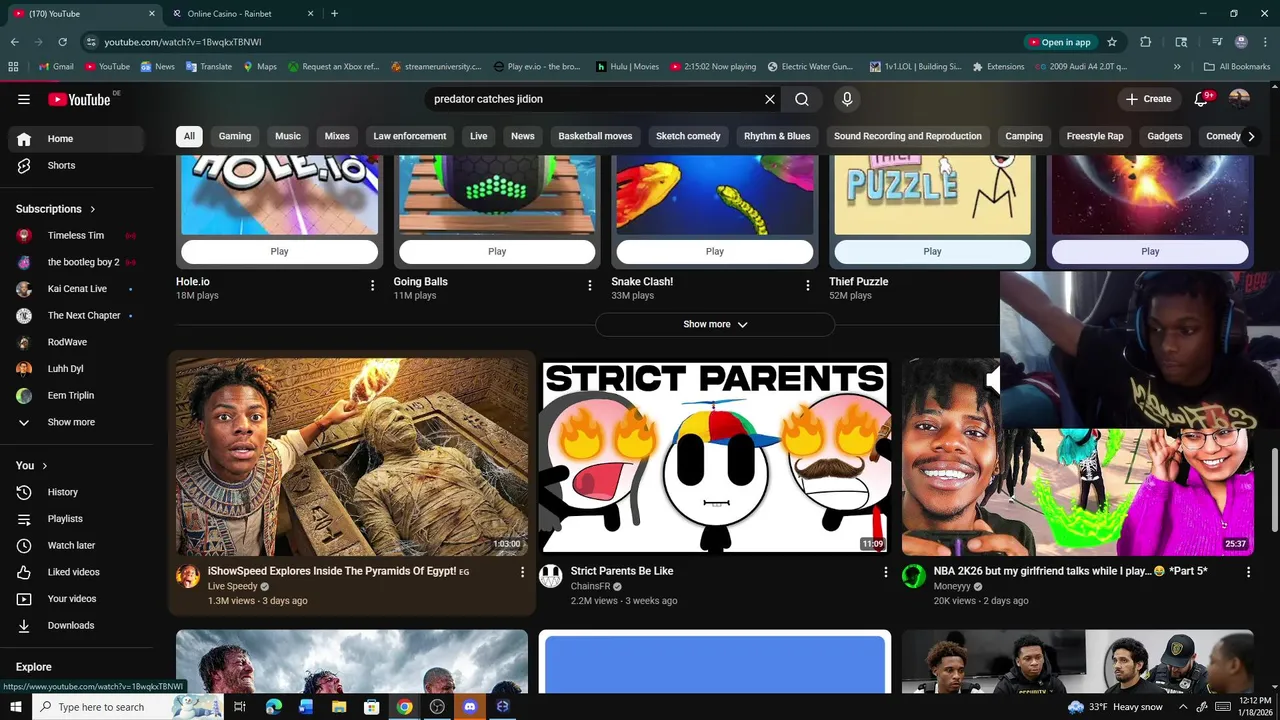Click Live Speedy channel avatar
The image size is (1280, 720).
click(188, 576)
